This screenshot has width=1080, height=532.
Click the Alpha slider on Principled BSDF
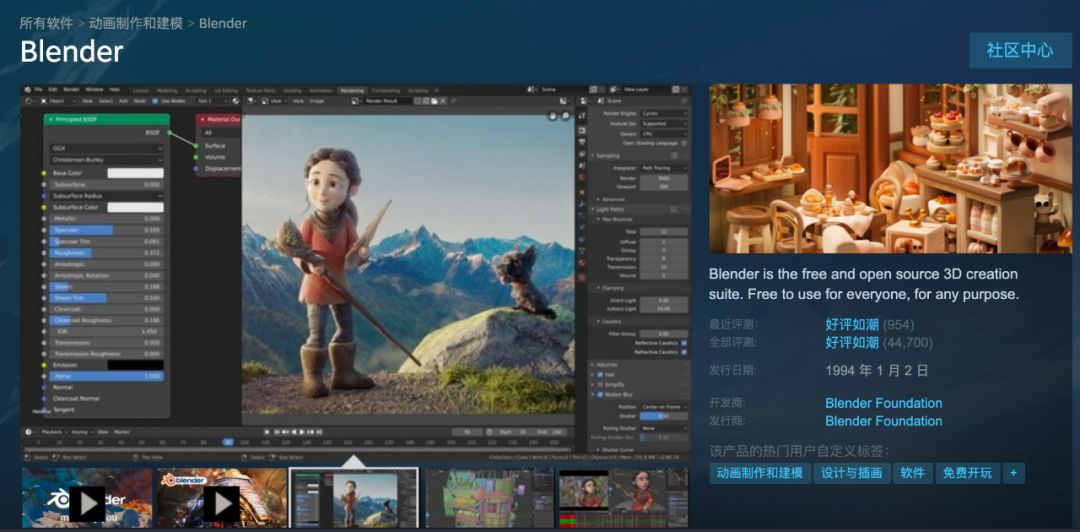107,376
